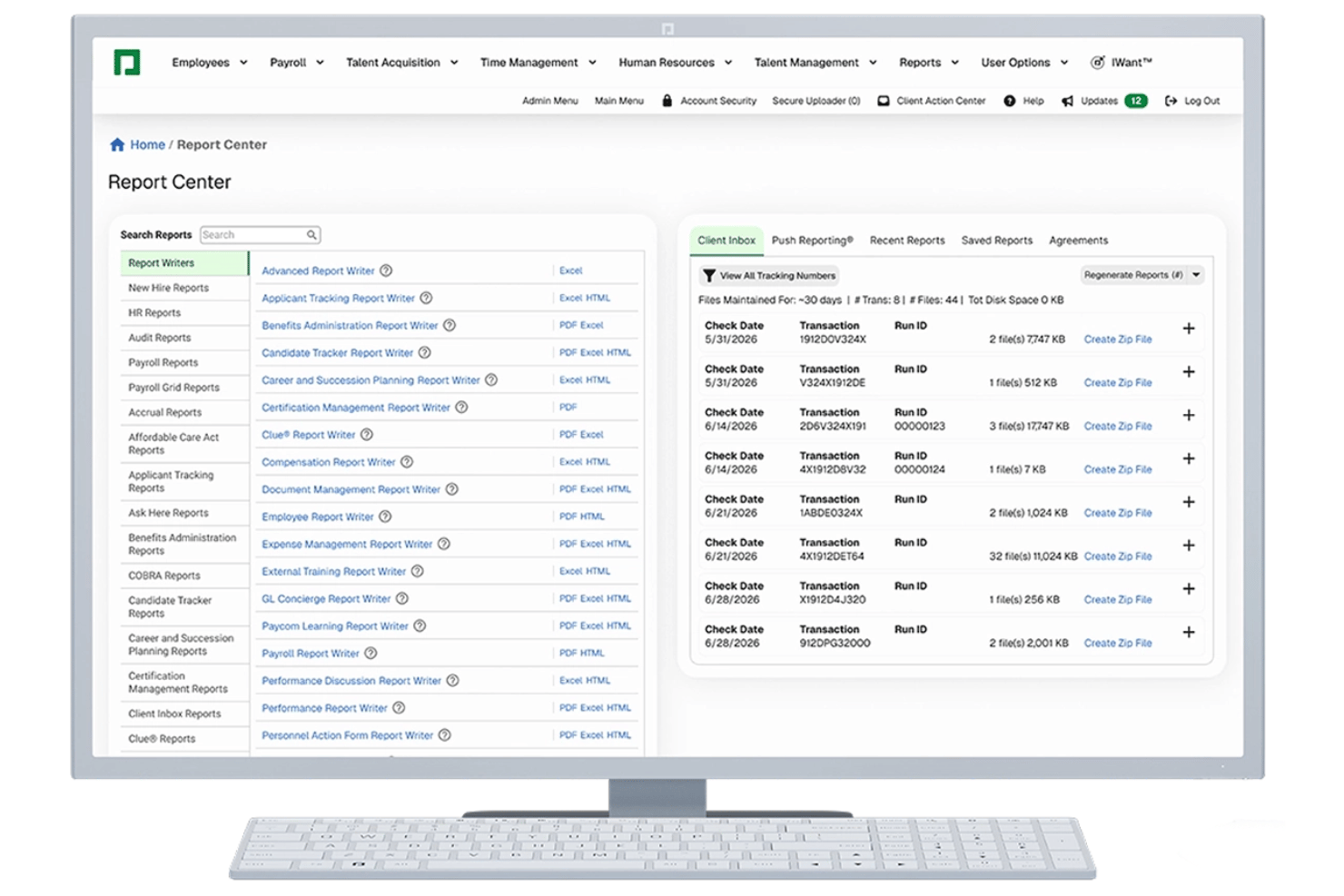The width and height of the screenshot is (1344, 896).
Task: Expand the Talent Acquisition menu
Action: [401, 63]
